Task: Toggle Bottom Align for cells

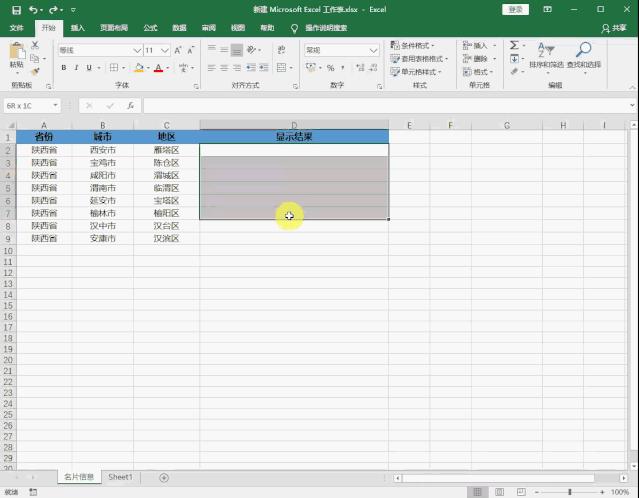Action: 237,50
